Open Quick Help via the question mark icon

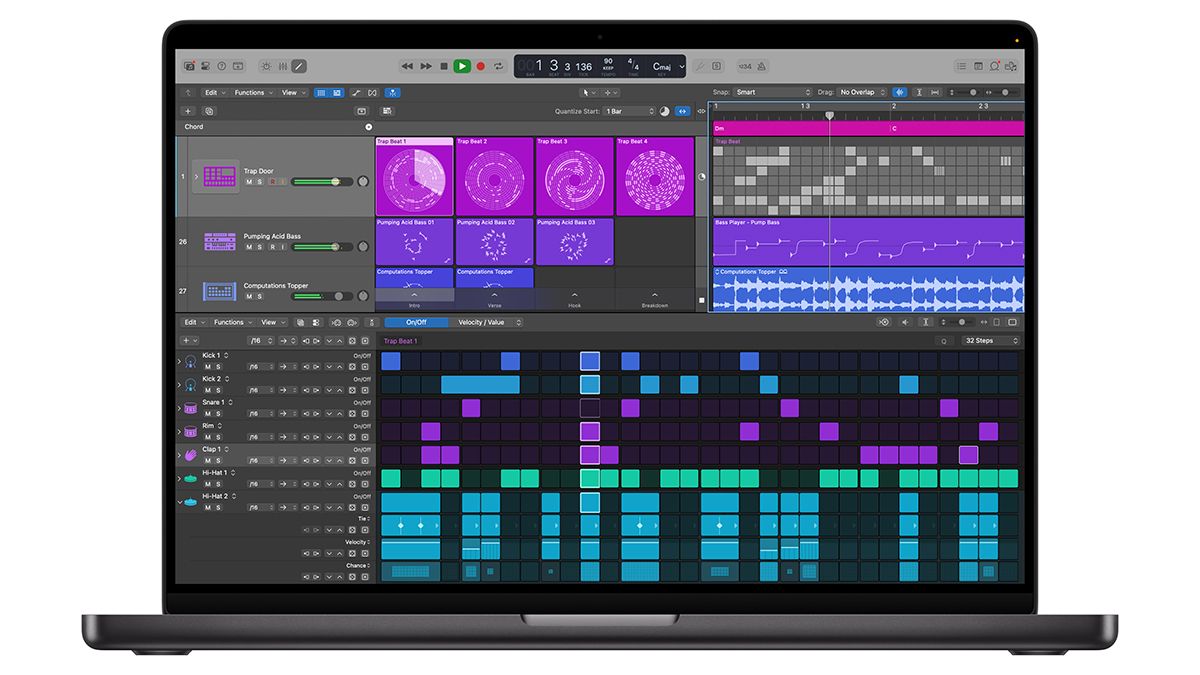point(222,66)
